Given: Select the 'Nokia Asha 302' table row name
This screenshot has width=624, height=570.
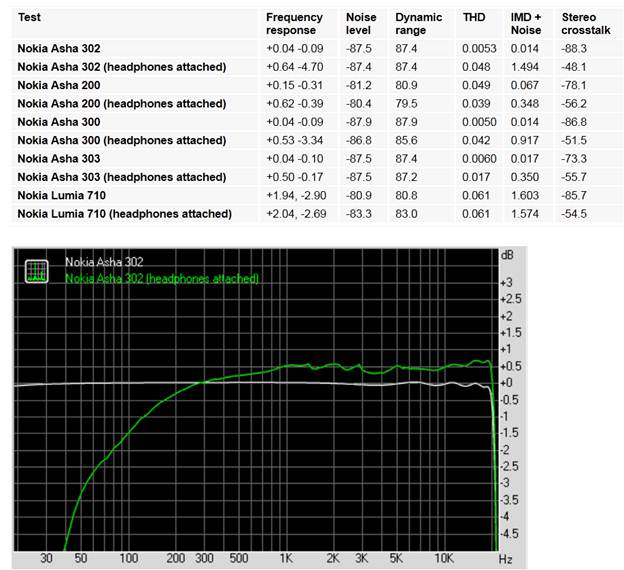Looking at the screenshot, I should click(x=59, y=49).
